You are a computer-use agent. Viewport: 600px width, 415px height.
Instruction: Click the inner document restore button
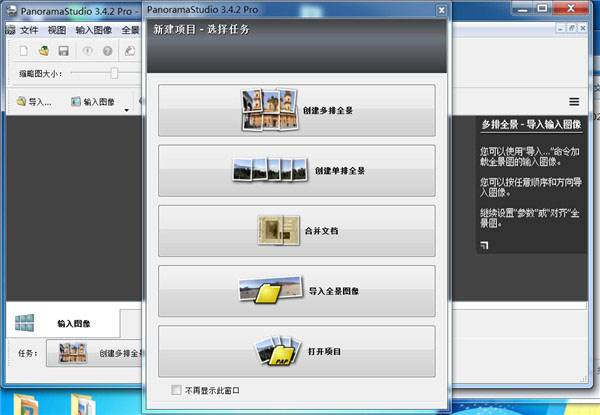[x=571, y=28]
